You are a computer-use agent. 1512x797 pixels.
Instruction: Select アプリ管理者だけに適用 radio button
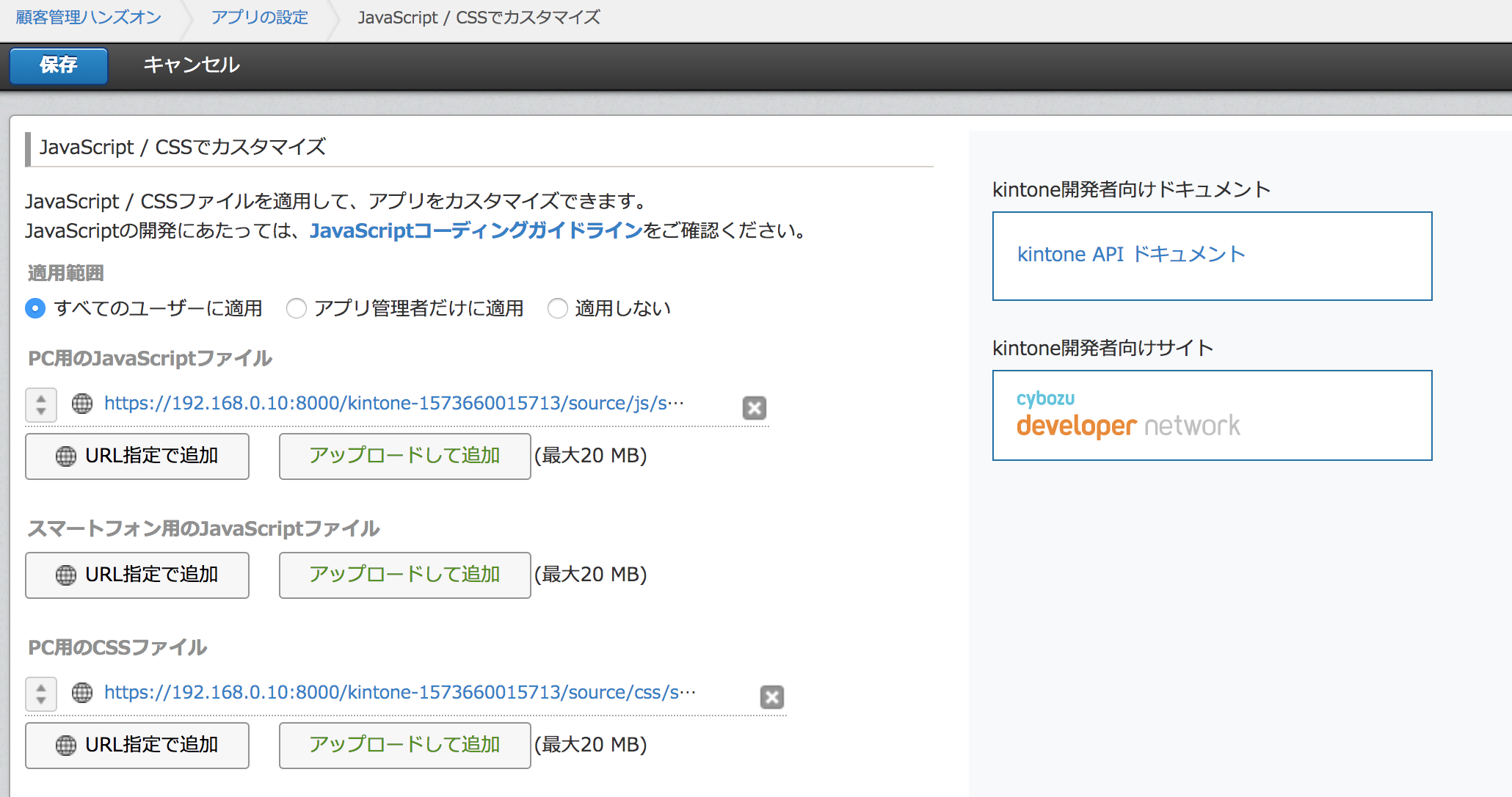(297, 308)
